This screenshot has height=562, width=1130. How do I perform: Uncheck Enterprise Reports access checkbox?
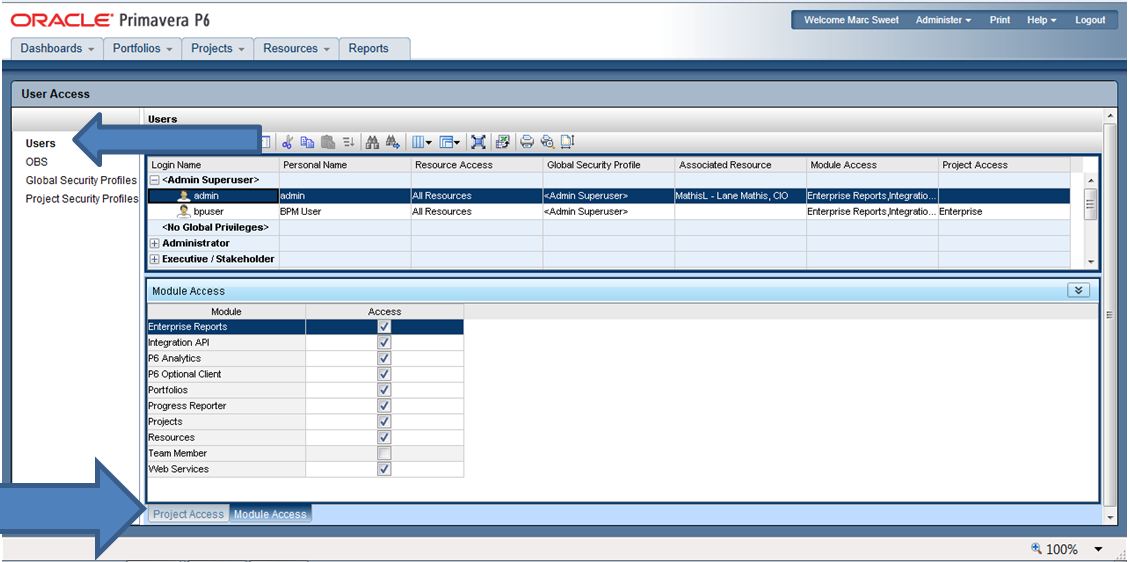click(384, 326)
